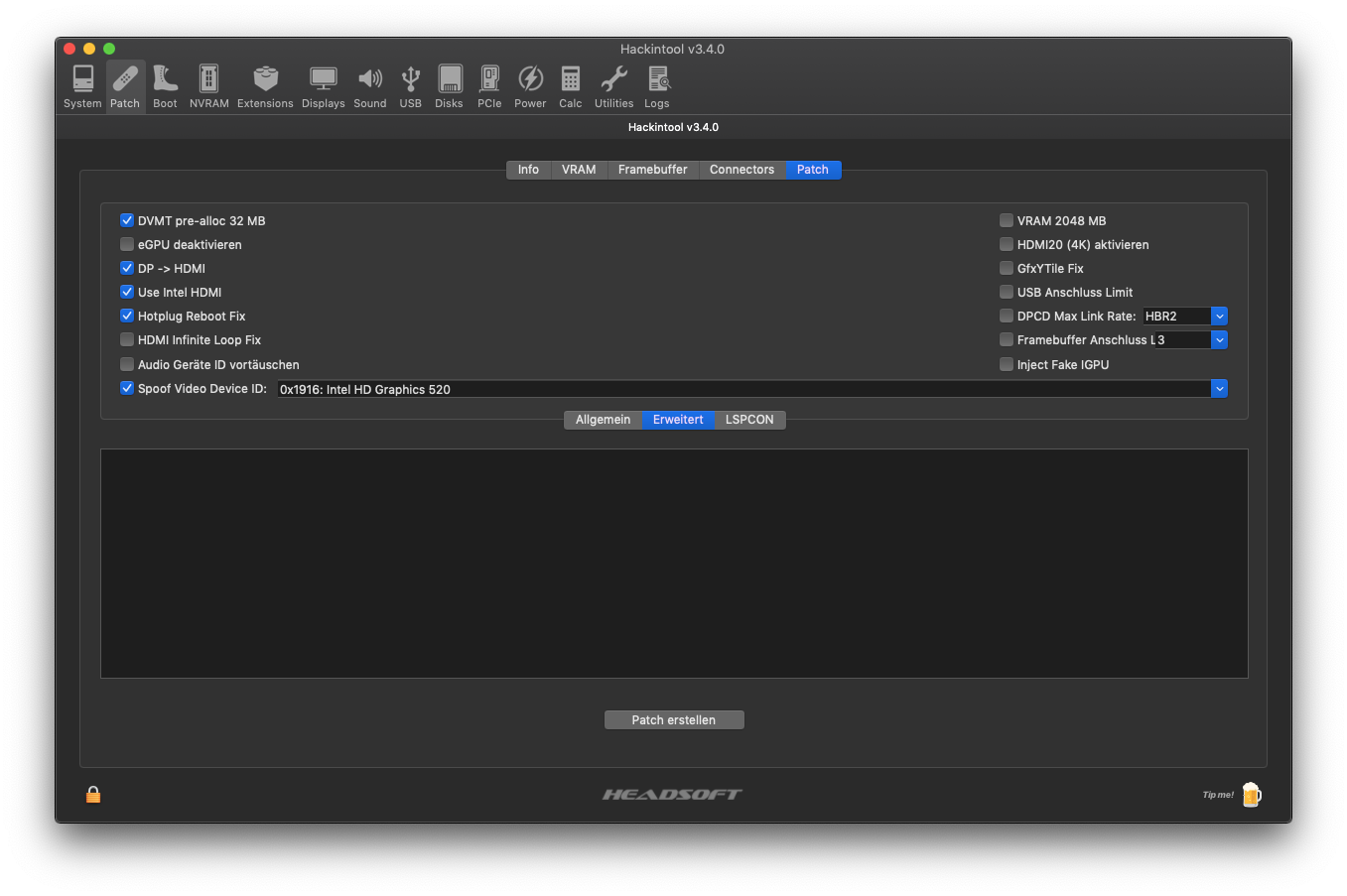The width and height of the screenshot is (1347, 896).
Task: Open the PCIe section
Action: pyautogui.click(x=489, y=86)
